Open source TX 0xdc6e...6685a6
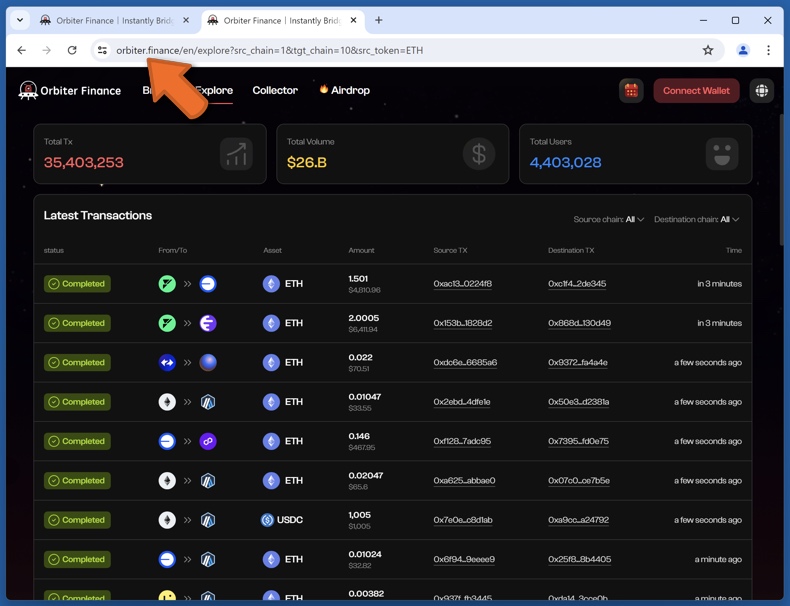The width and height of the screenshot is (790, 606). point(465,363)
